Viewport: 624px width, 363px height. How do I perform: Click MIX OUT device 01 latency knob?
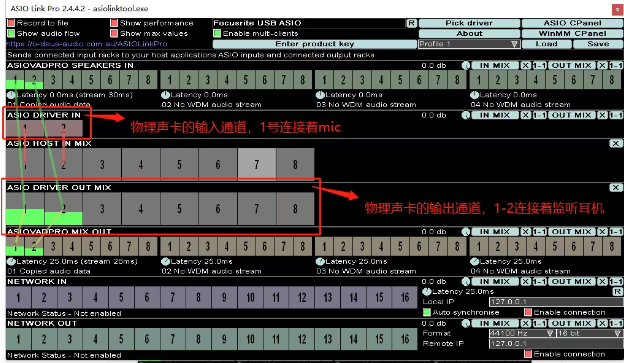[x=11, y=262]
